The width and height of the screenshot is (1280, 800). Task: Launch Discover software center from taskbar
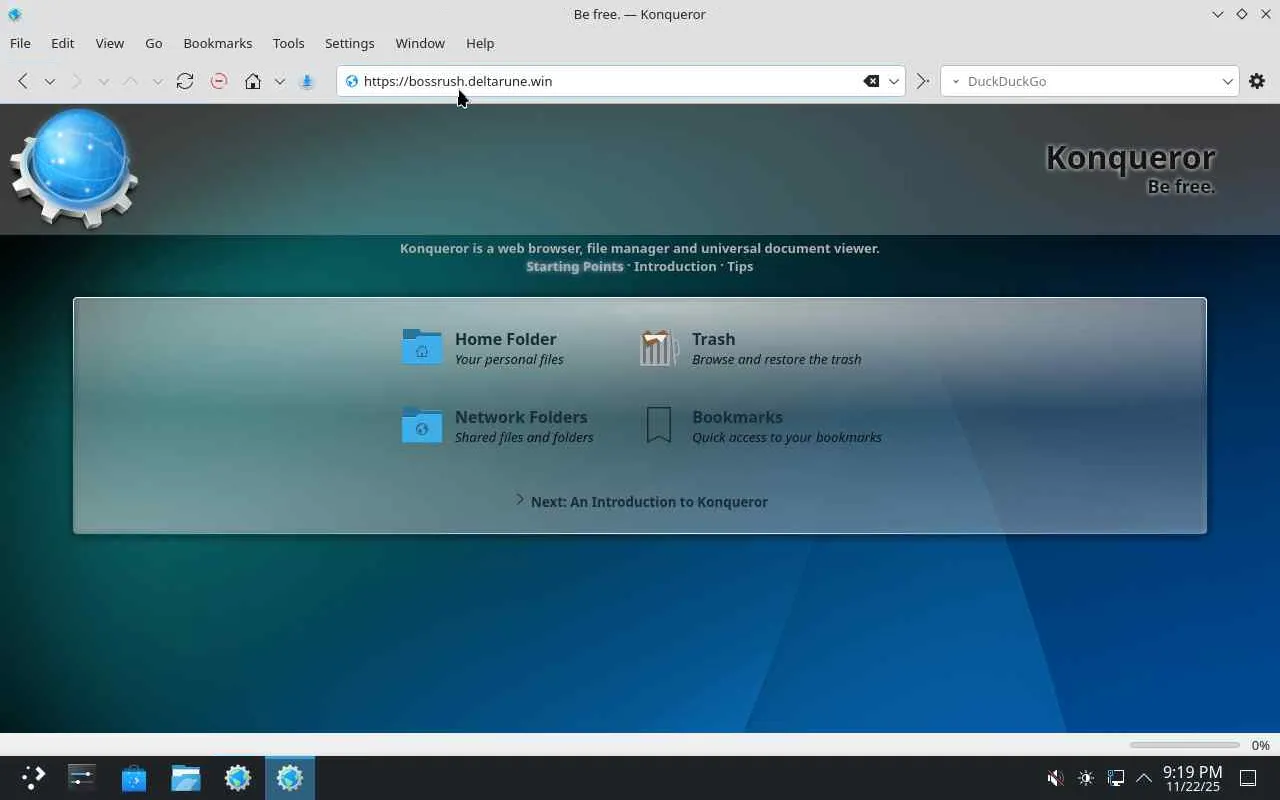pos(134,778)
